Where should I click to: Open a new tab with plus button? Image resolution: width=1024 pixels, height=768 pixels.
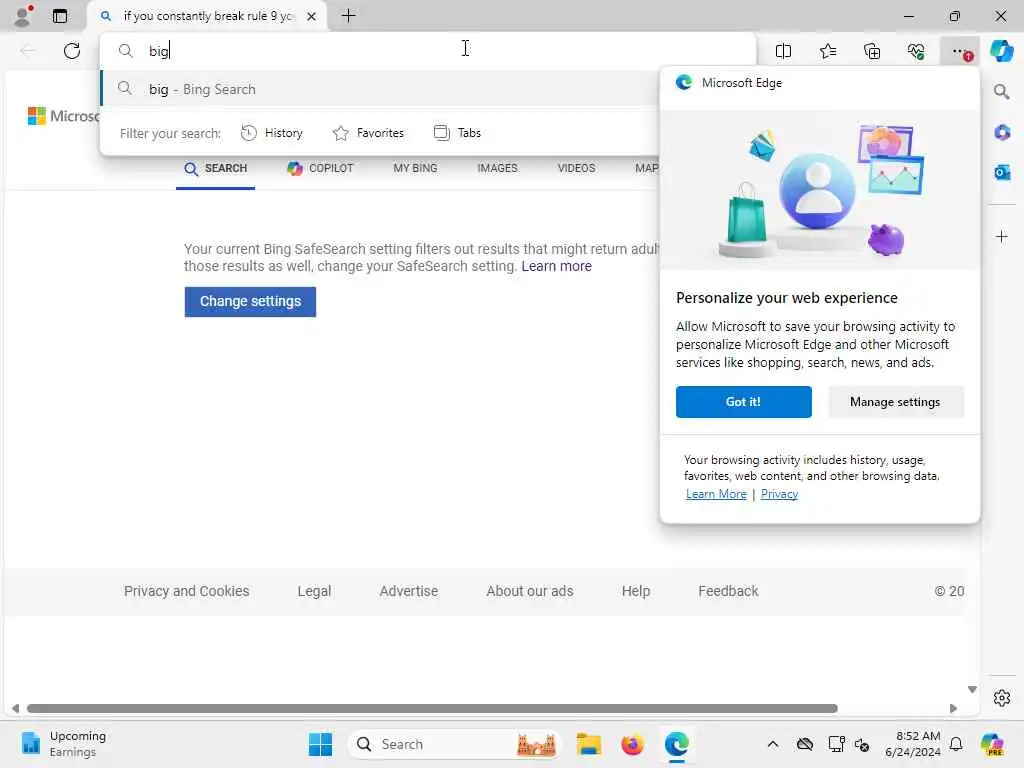click(349, 16)
